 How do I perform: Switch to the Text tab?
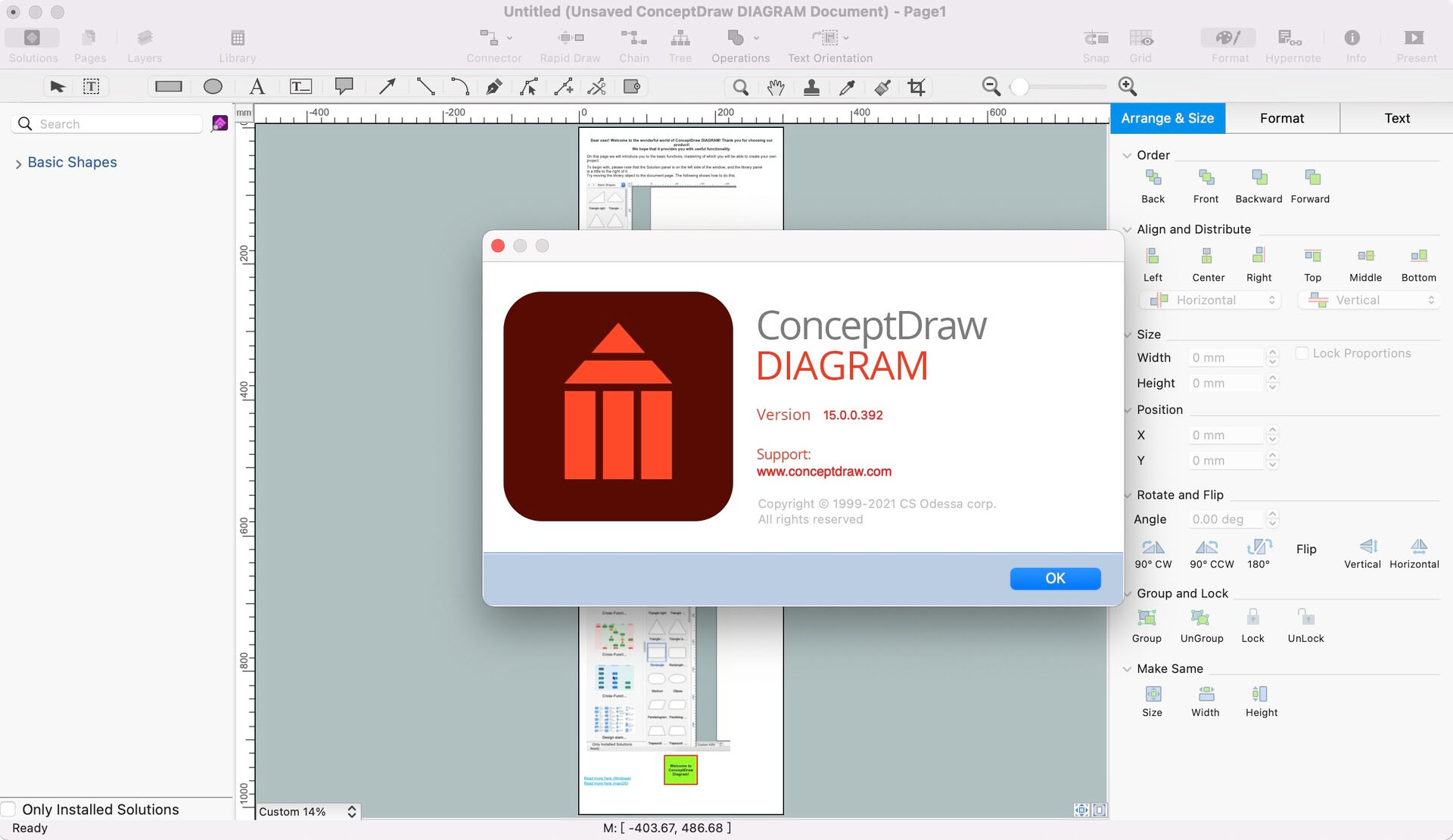pos(1397,118)
